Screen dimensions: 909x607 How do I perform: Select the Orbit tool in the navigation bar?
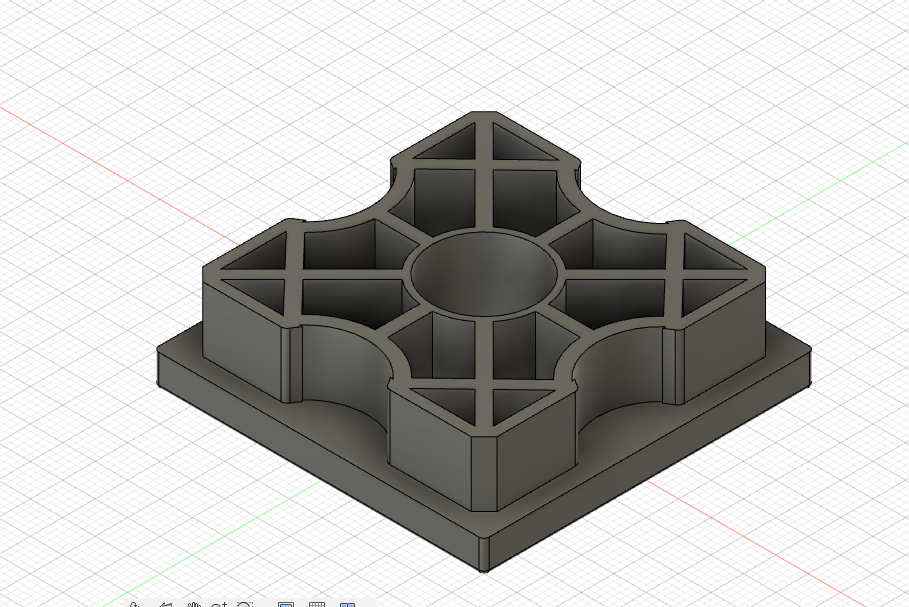tap(133, 604)
